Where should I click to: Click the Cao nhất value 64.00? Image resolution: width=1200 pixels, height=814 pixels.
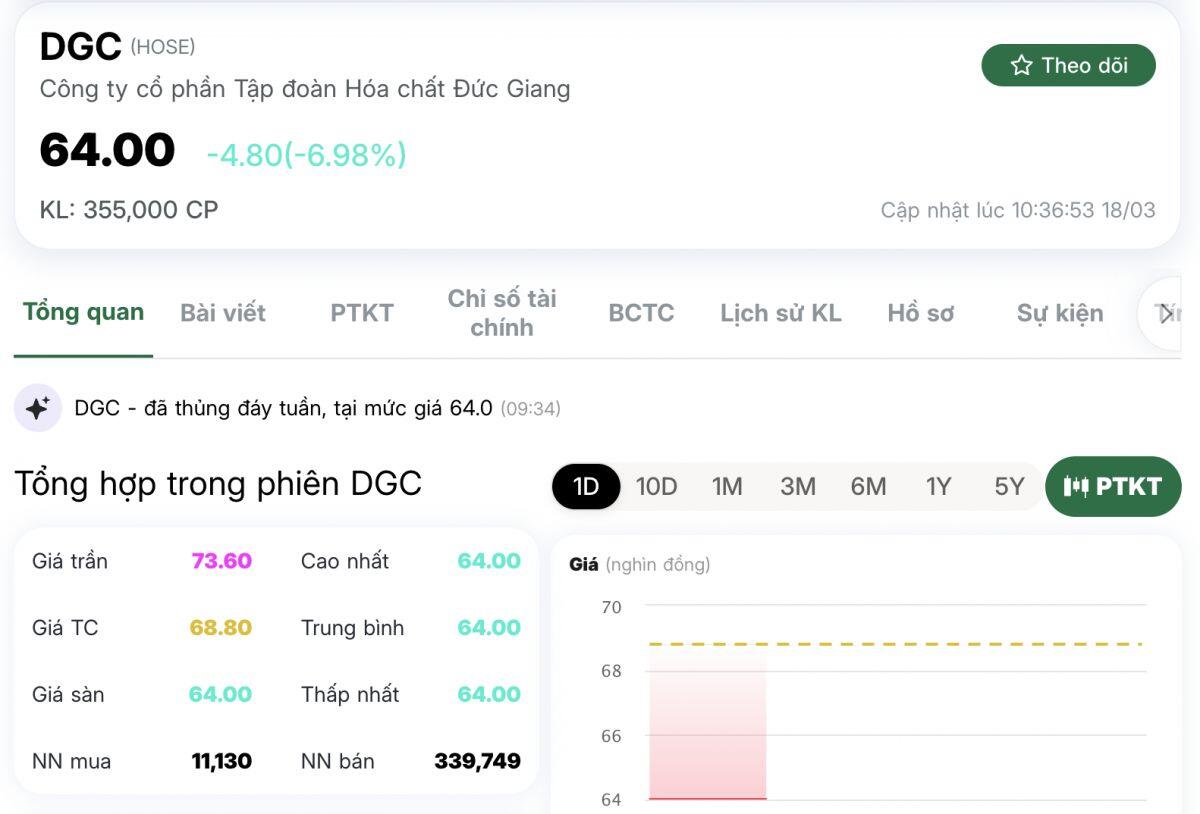(489, 561)
